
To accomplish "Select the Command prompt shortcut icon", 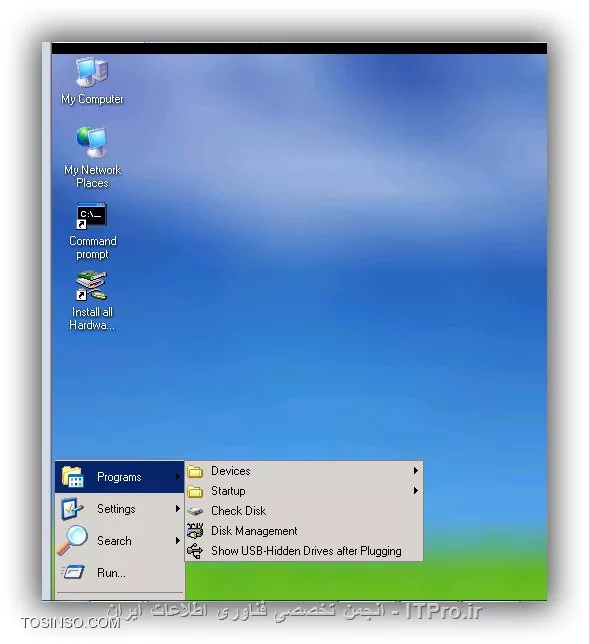I will click(x=92, y=216).
